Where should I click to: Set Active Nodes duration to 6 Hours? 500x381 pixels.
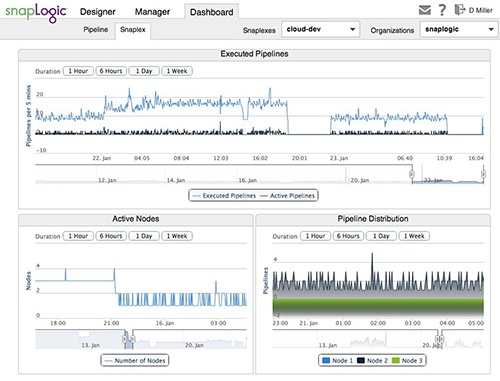point(111,236)
